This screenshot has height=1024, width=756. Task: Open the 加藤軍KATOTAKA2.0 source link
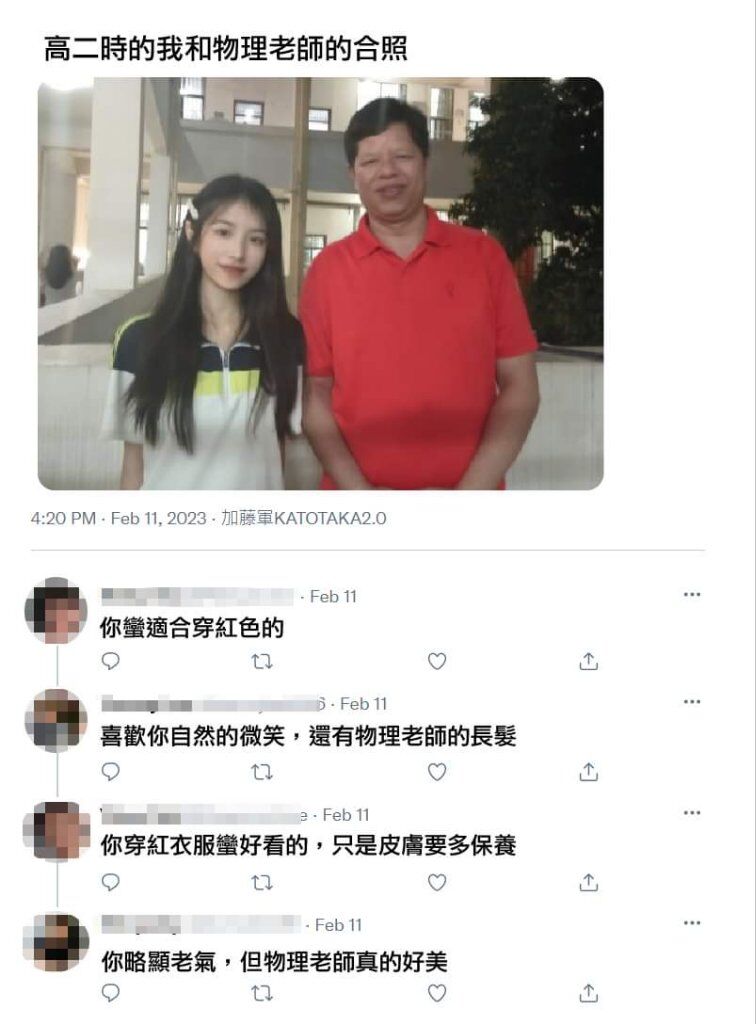303,519
